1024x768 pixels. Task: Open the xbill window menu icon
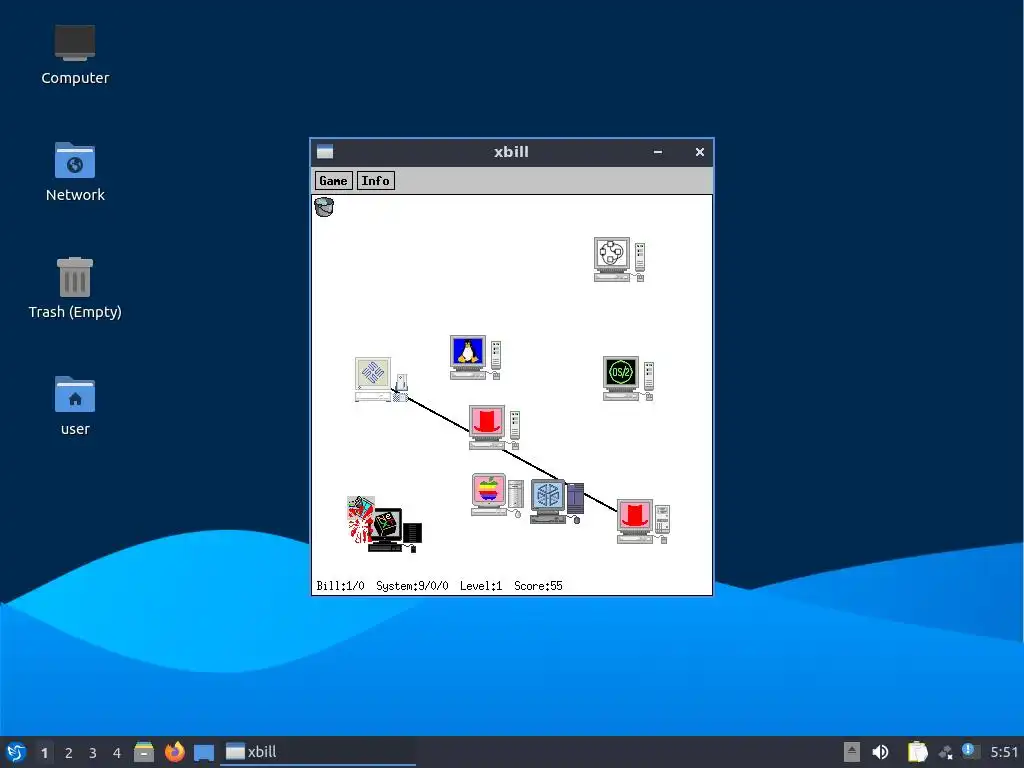click(325, 152)
